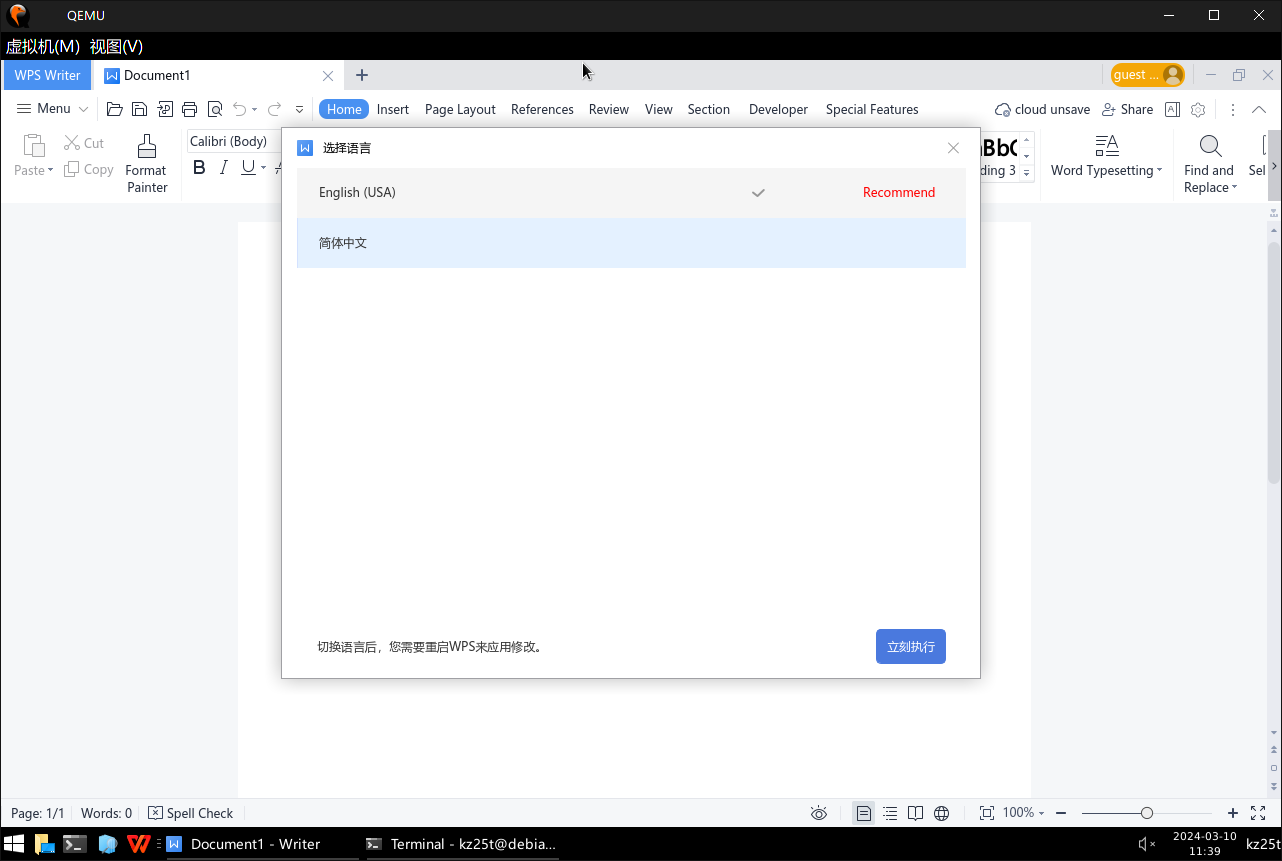Image resolution: width=1282 pixels, height=861 pixels.
Task: Collapse the ribbon with chevron up
Action: pyautogui.click(x=1259, y=109)
